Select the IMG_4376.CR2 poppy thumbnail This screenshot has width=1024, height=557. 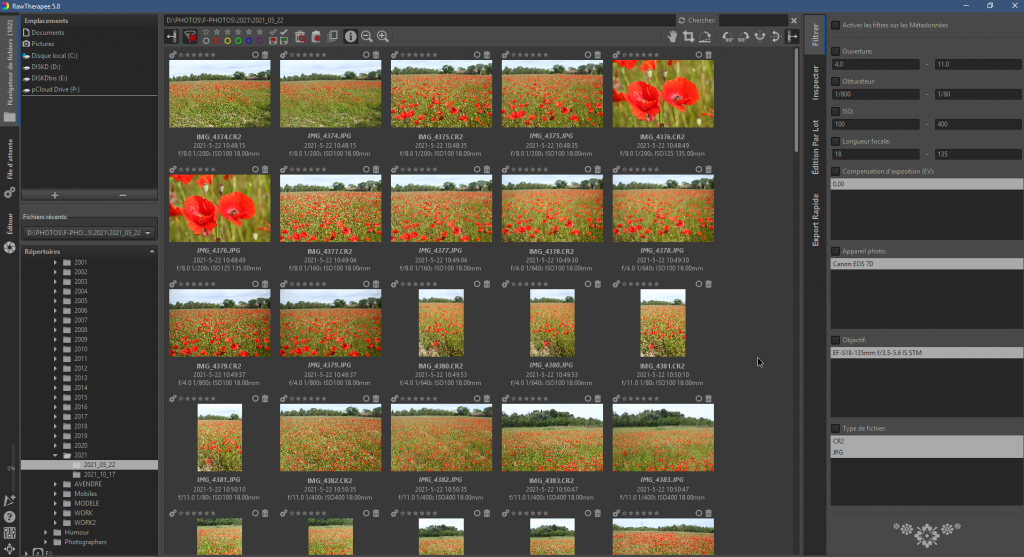(x=663, y=93)
